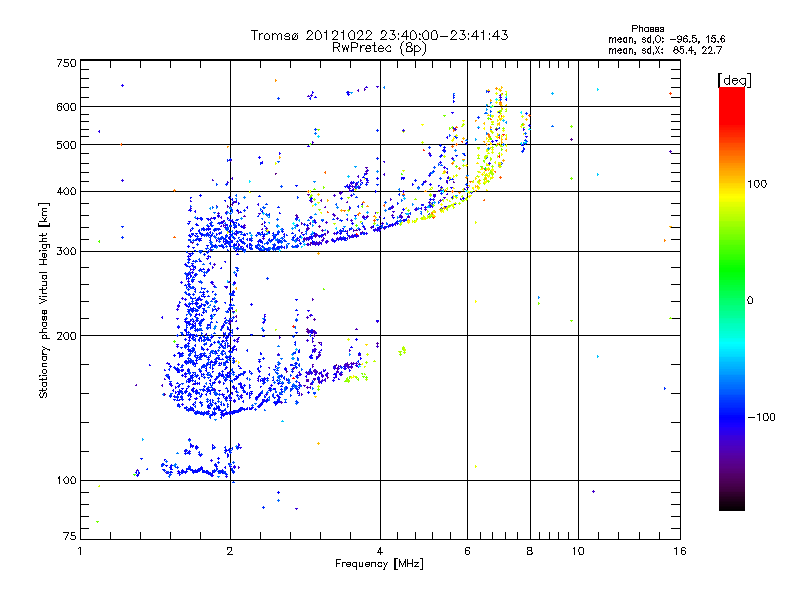This screenshot has height=600, width=800.
Task: Click the y-axis tick label '75'
Action: tap(70, 536)
